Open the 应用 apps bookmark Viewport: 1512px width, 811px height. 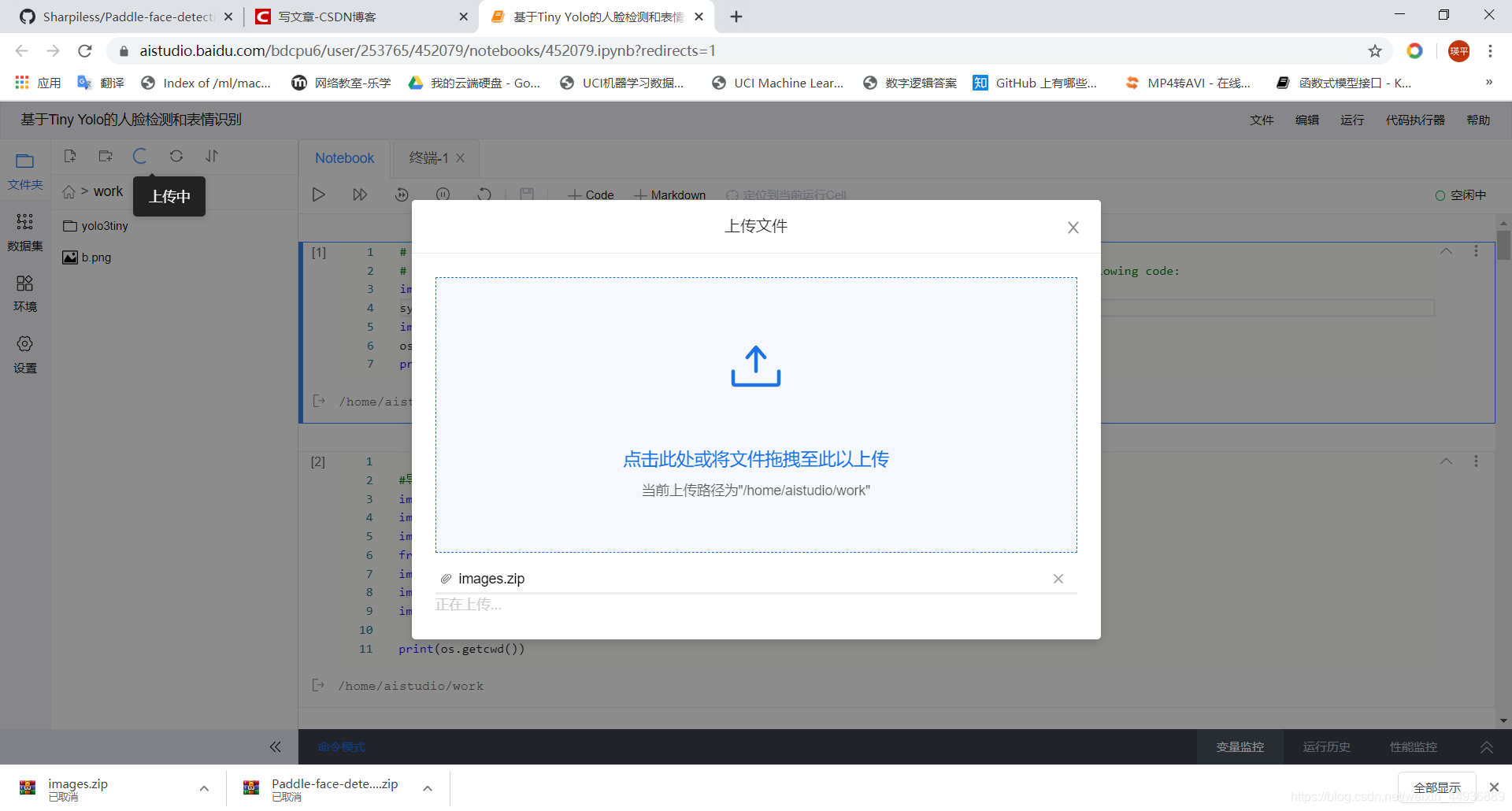[x=38, y=83]
